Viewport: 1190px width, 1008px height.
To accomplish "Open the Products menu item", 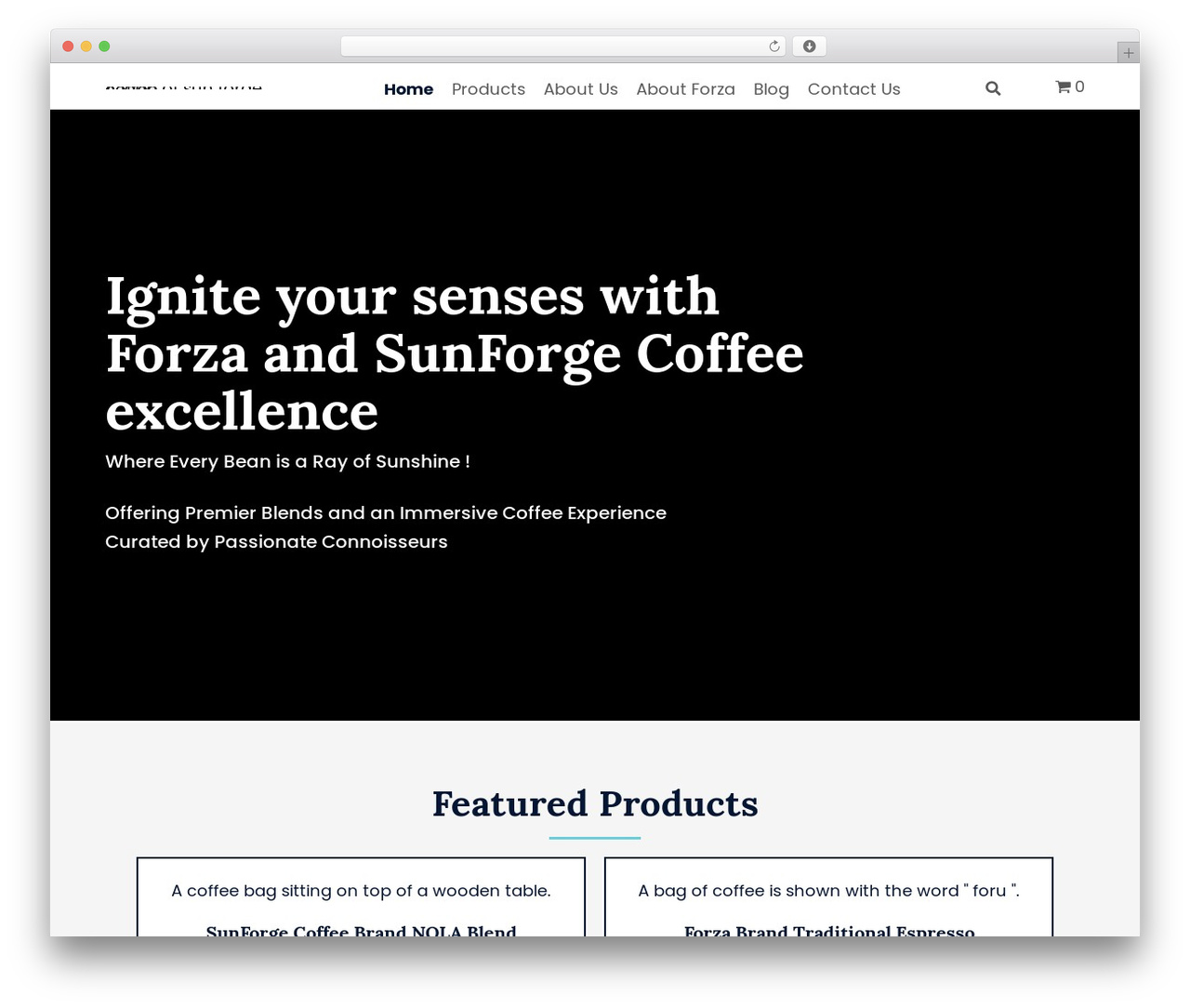I will click(488, 89).
